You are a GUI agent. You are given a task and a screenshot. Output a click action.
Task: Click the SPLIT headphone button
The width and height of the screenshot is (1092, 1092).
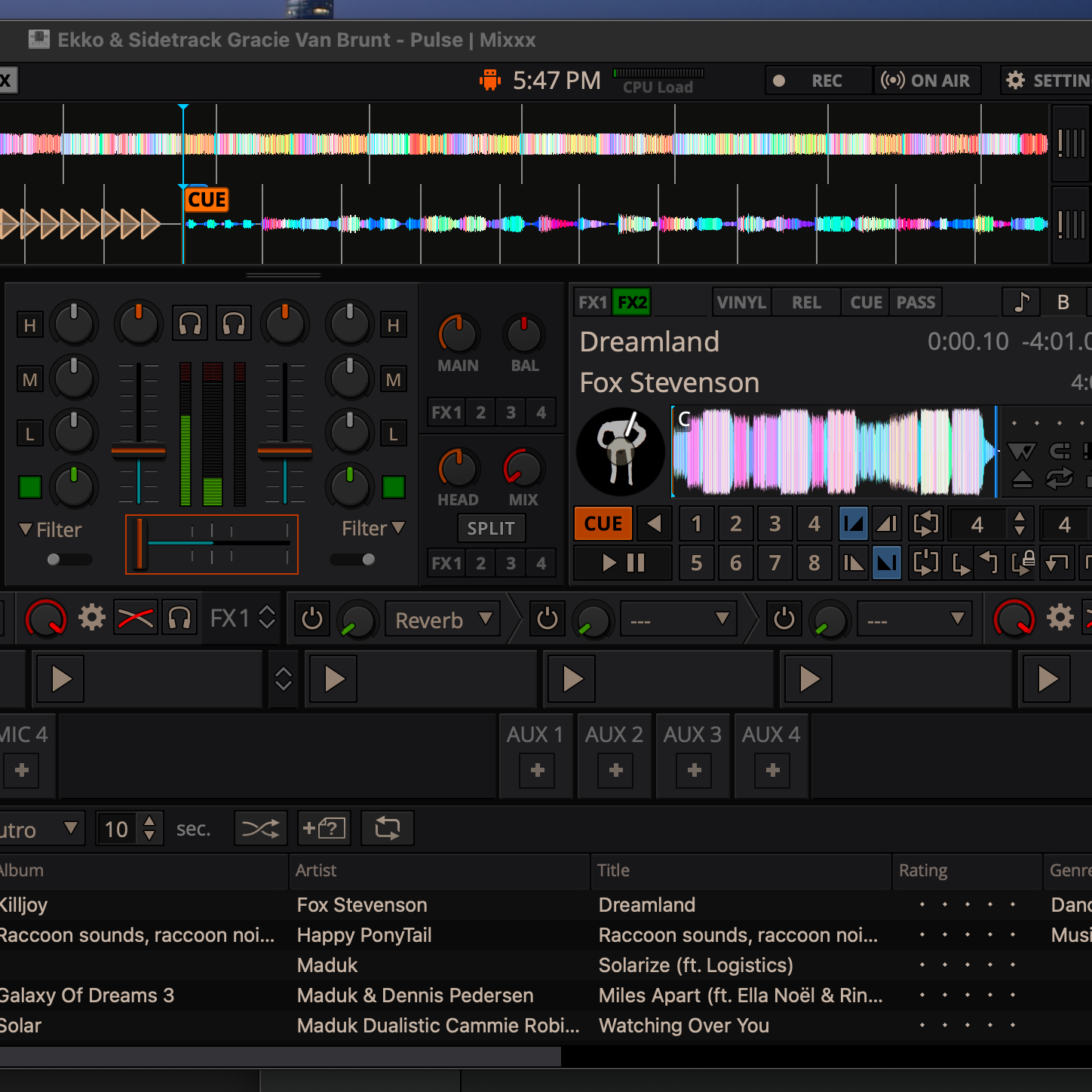click(x=490, y=529)
